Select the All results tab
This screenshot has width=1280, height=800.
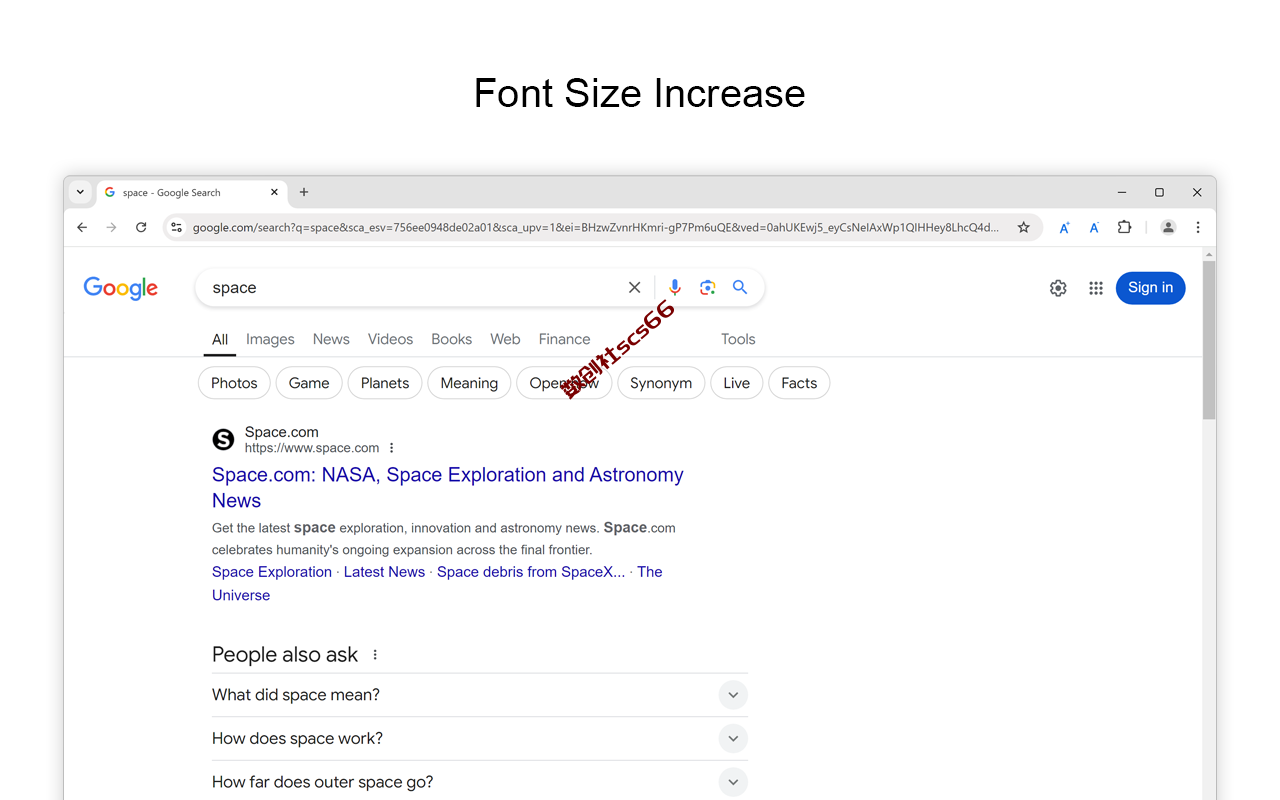coord(220,339)
